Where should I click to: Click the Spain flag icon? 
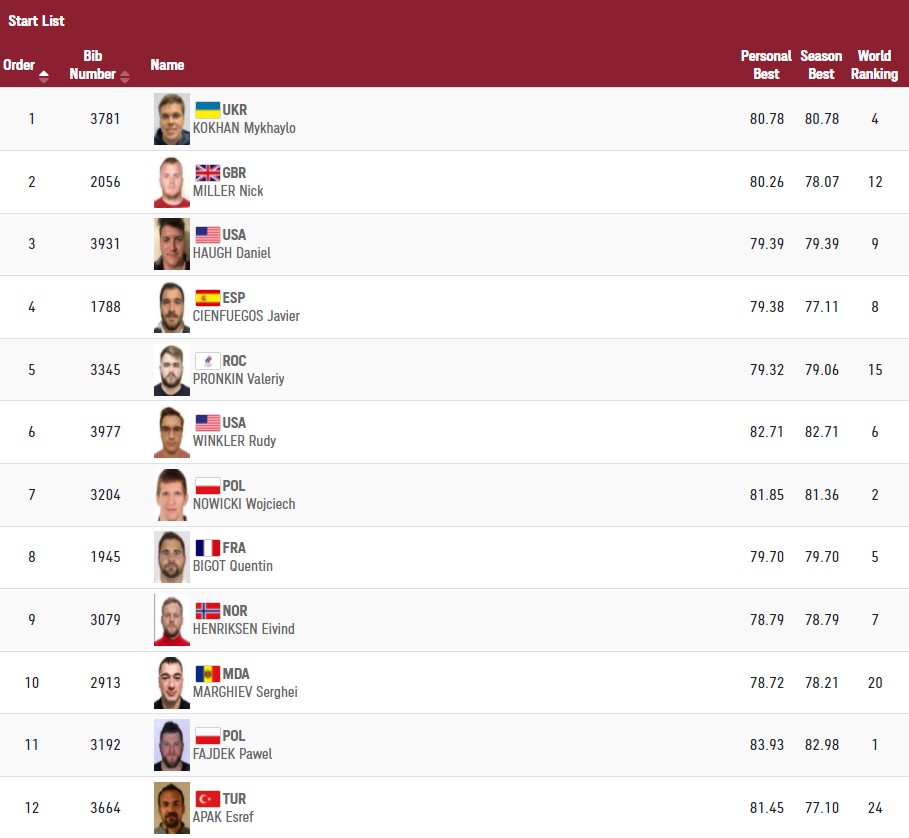pos(207,298)
